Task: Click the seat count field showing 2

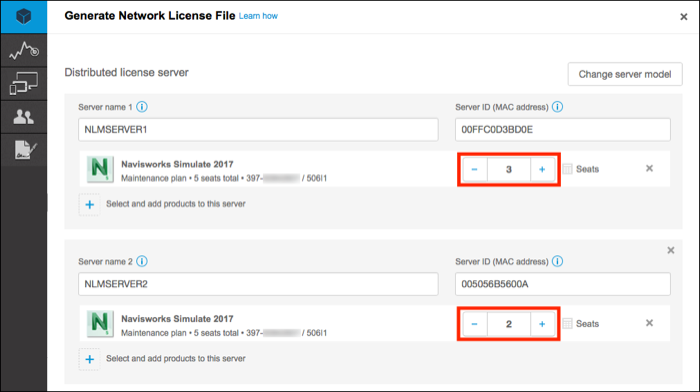Action: click(508, 324)
